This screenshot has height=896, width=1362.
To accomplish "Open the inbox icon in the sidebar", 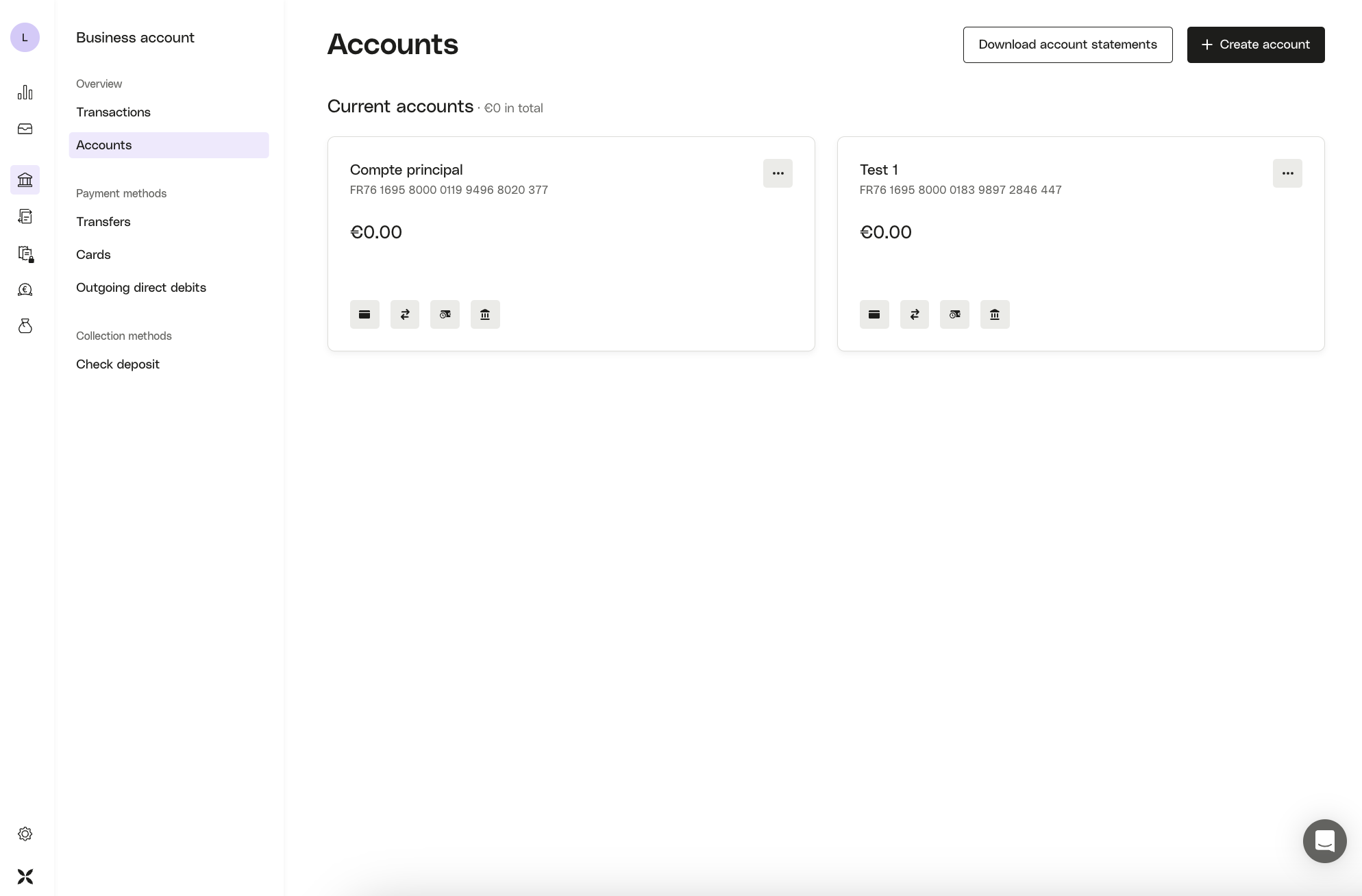I will [x=25, y=129].
